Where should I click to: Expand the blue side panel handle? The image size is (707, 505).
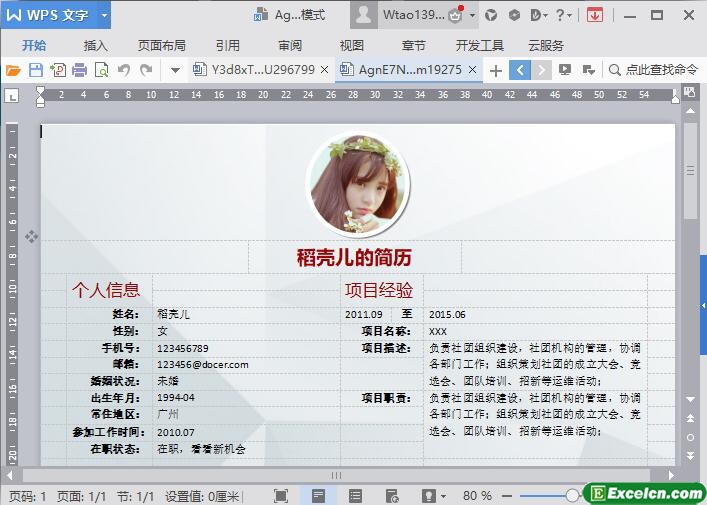click(703, 305)
